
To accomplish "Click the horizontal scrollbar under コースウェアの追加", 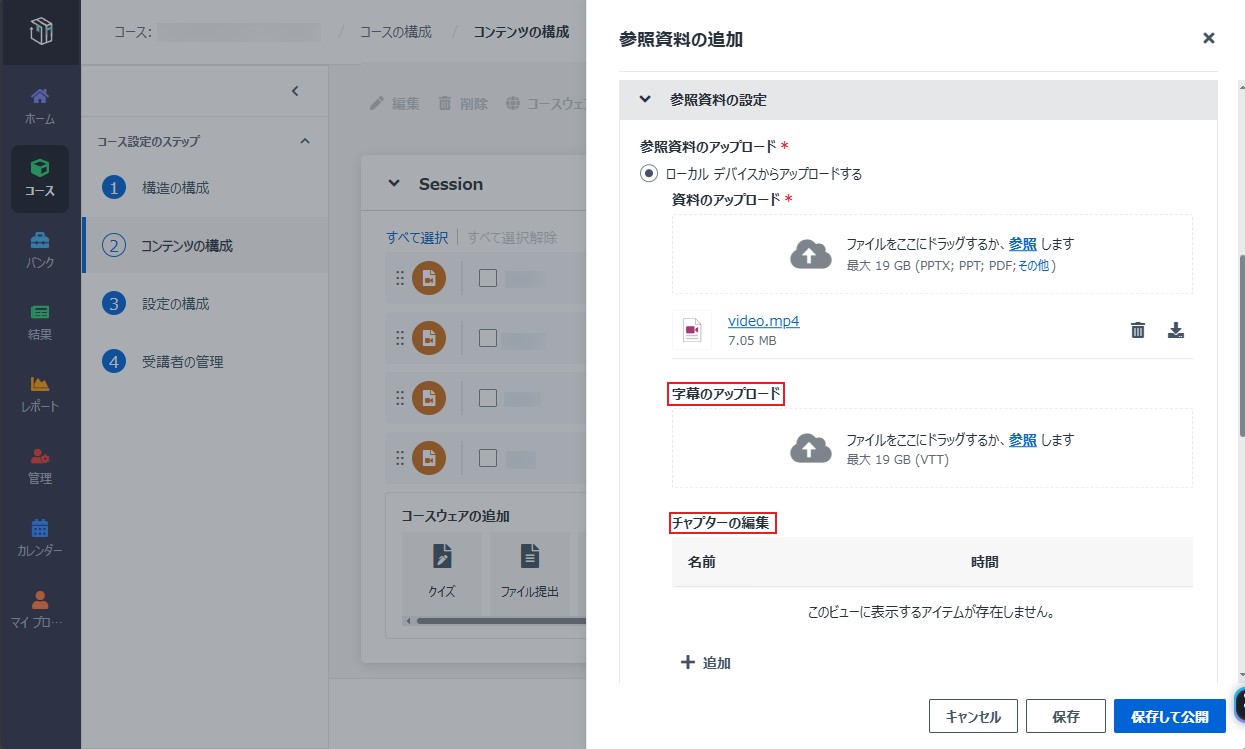I will coord(500,620).
